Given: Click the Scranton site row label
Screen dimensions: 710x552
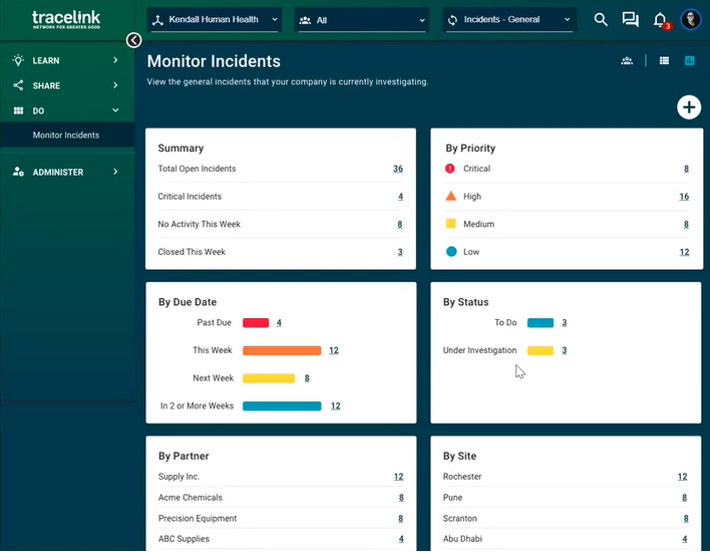Looking at the screenshot, I should coord(460,518).
